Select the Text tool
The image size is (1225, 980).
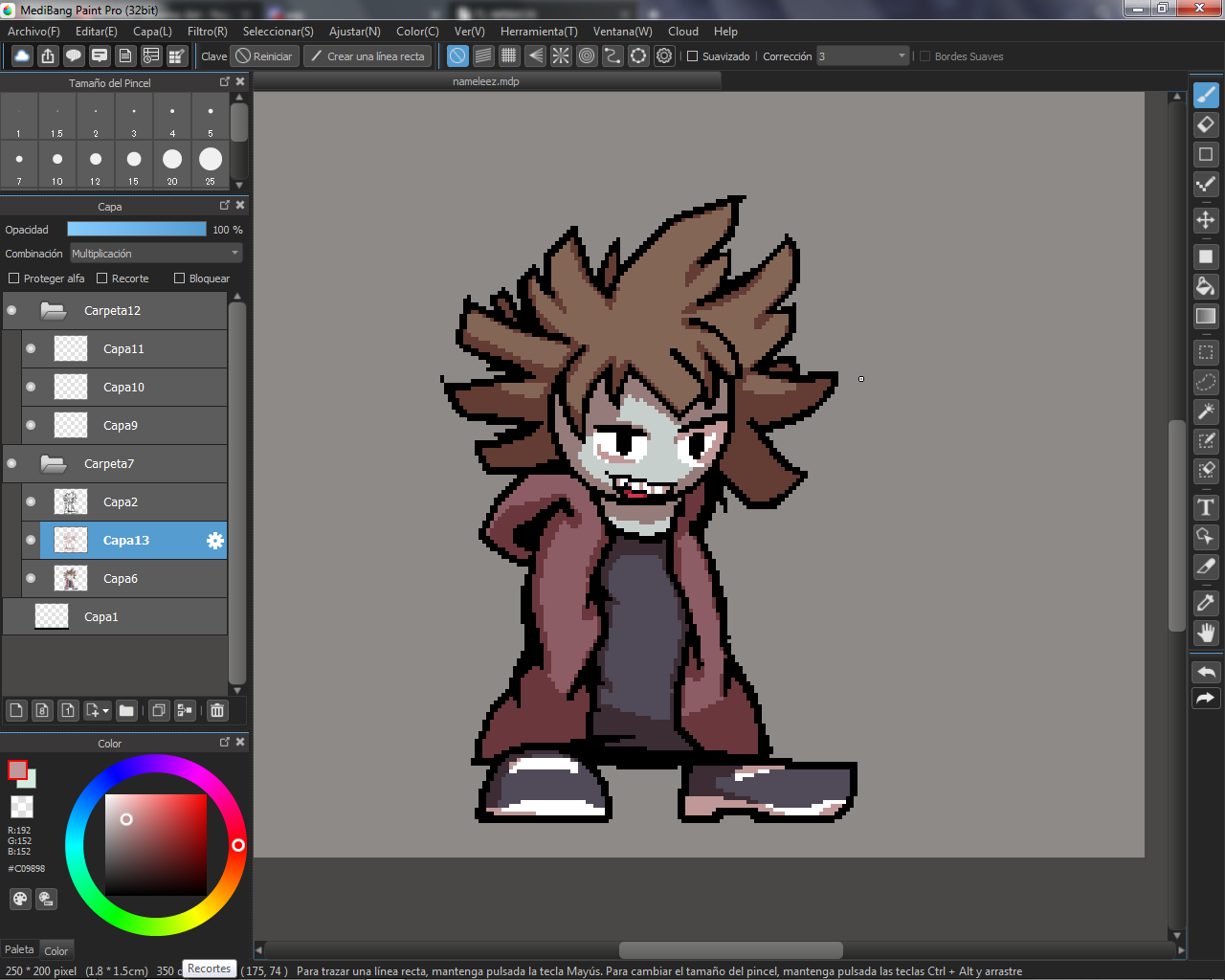pos(1206,507)
